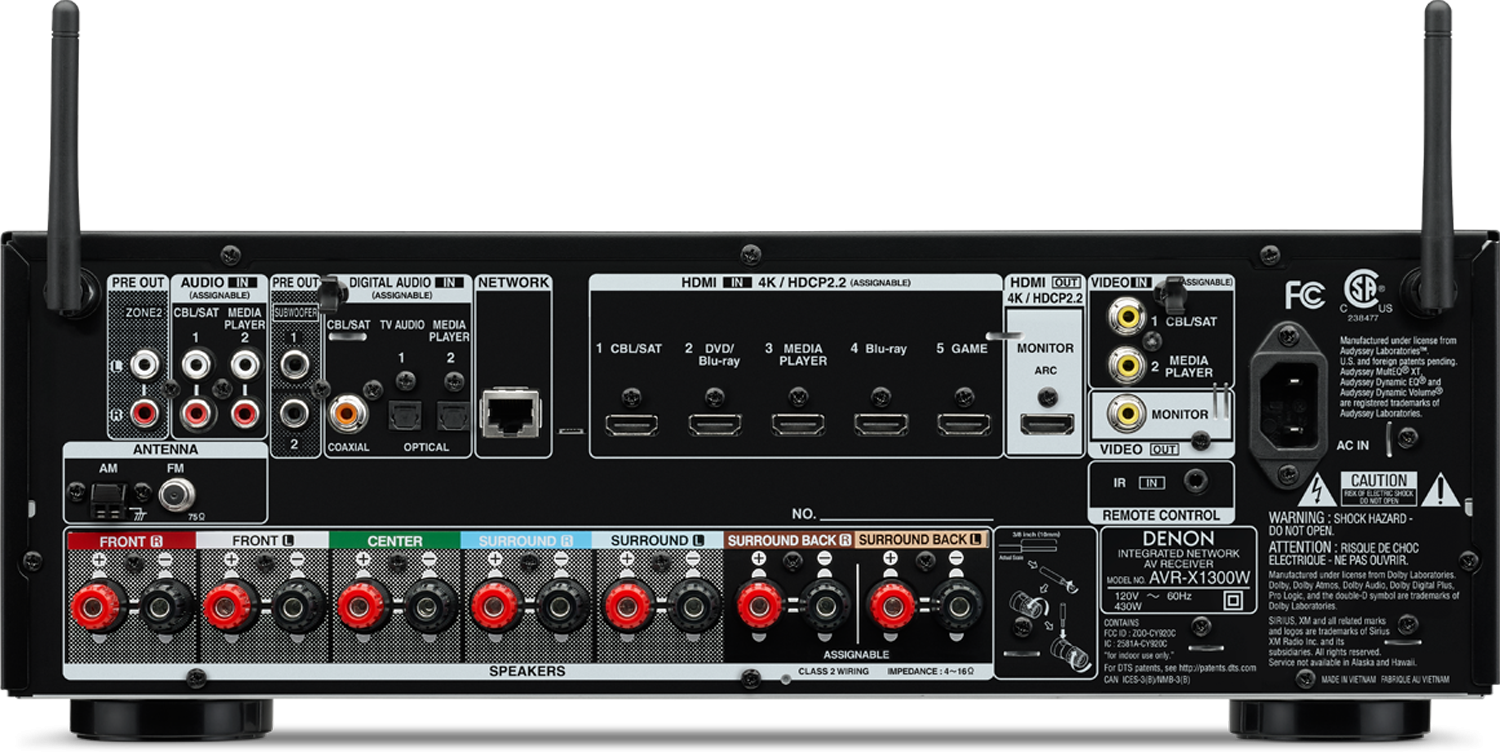Click the yellow video out Monitor jack
The width and height of the screenshot is (1500, 752).
1127,412
